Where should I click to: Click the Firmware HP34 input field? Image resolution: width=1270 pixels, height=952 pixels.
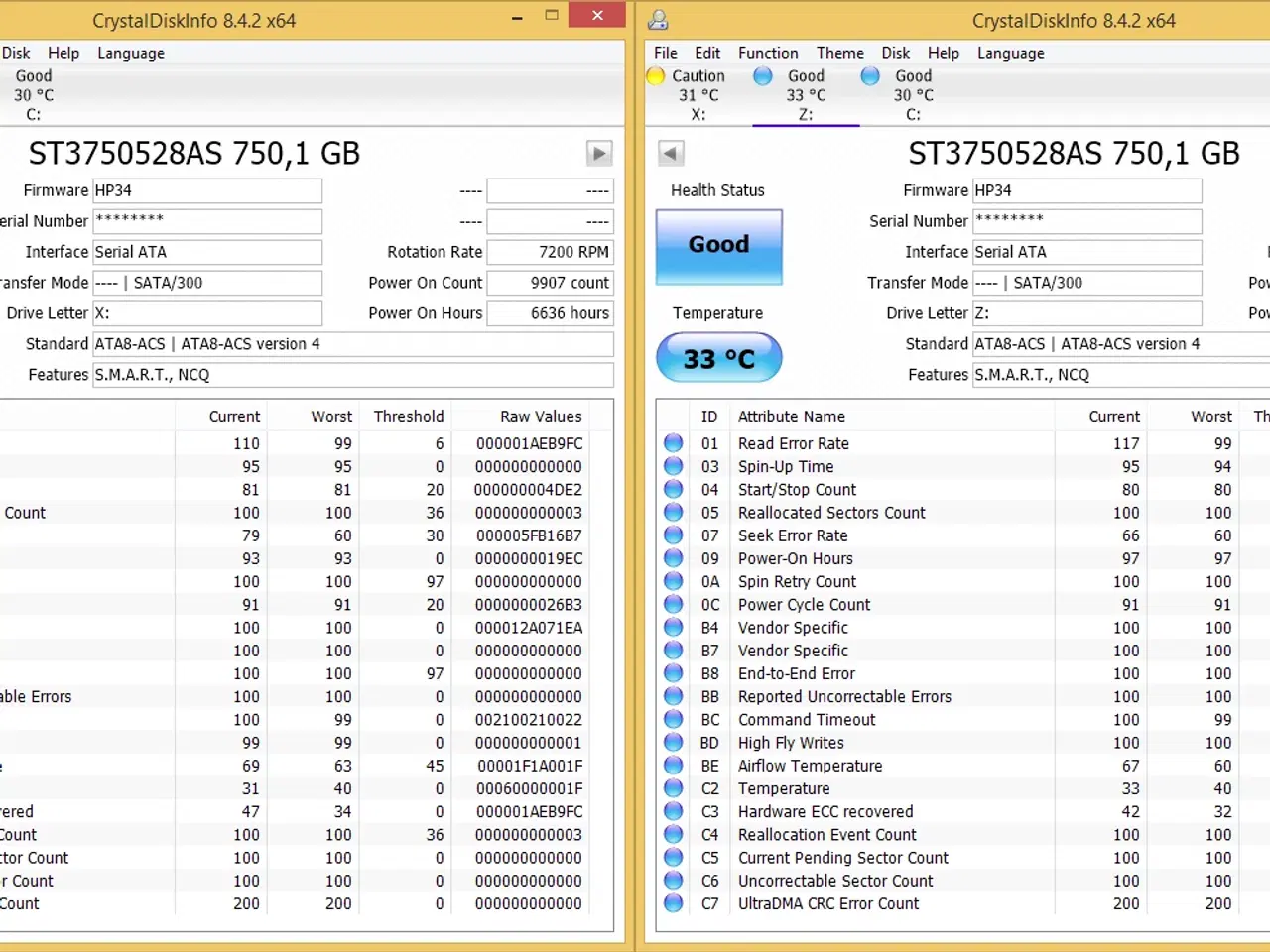pyautogui.click(x=1087, y=190)
